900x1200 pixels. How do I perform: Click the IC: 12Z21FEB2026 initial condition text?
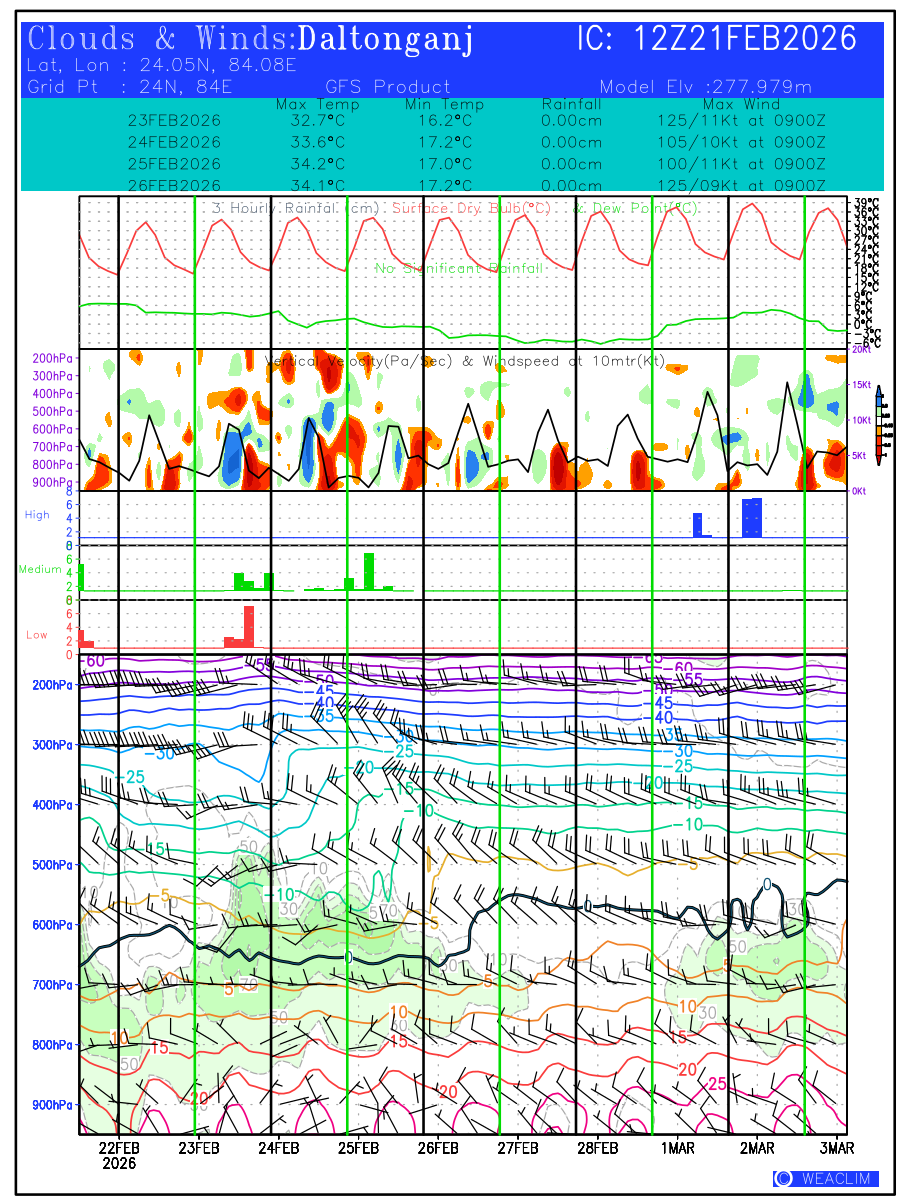point(717,40)
